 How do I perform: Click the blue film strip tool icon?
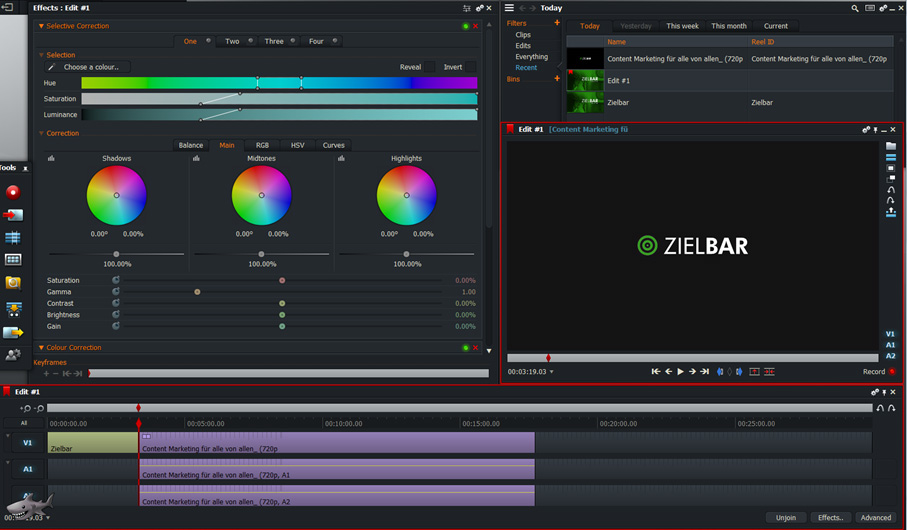(13, 237)
